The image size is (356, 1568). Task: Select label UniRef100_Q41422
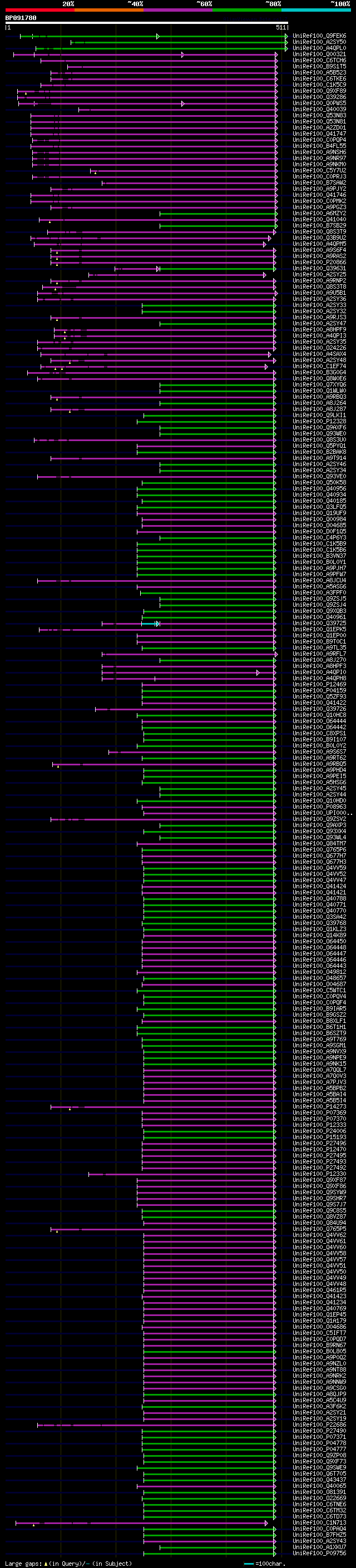[x=319, y=703]
